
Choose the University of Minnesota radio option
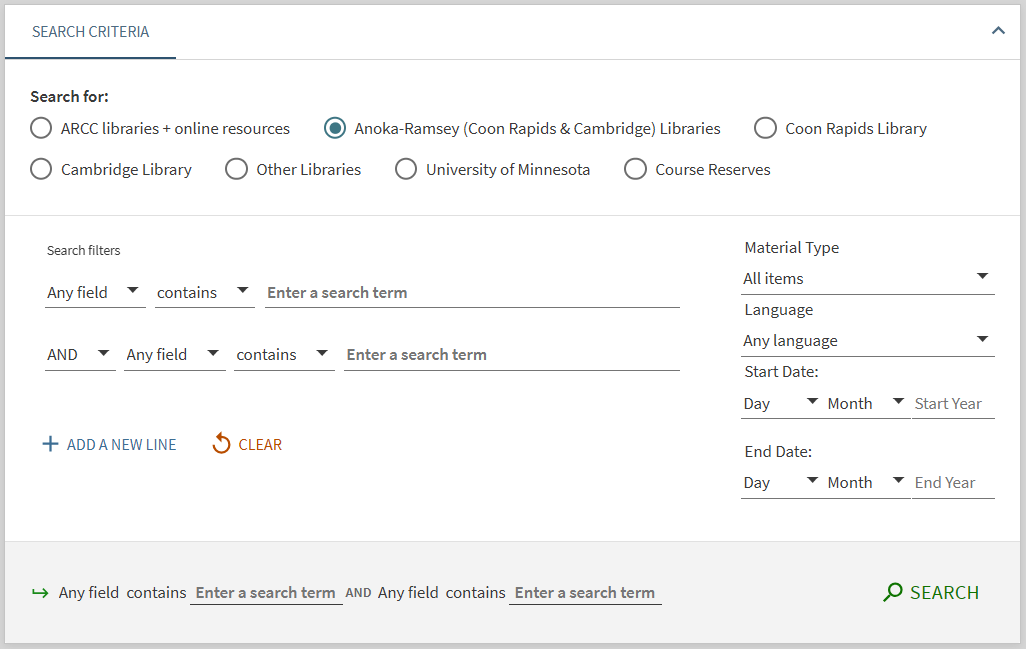click(x=406, y=169)
